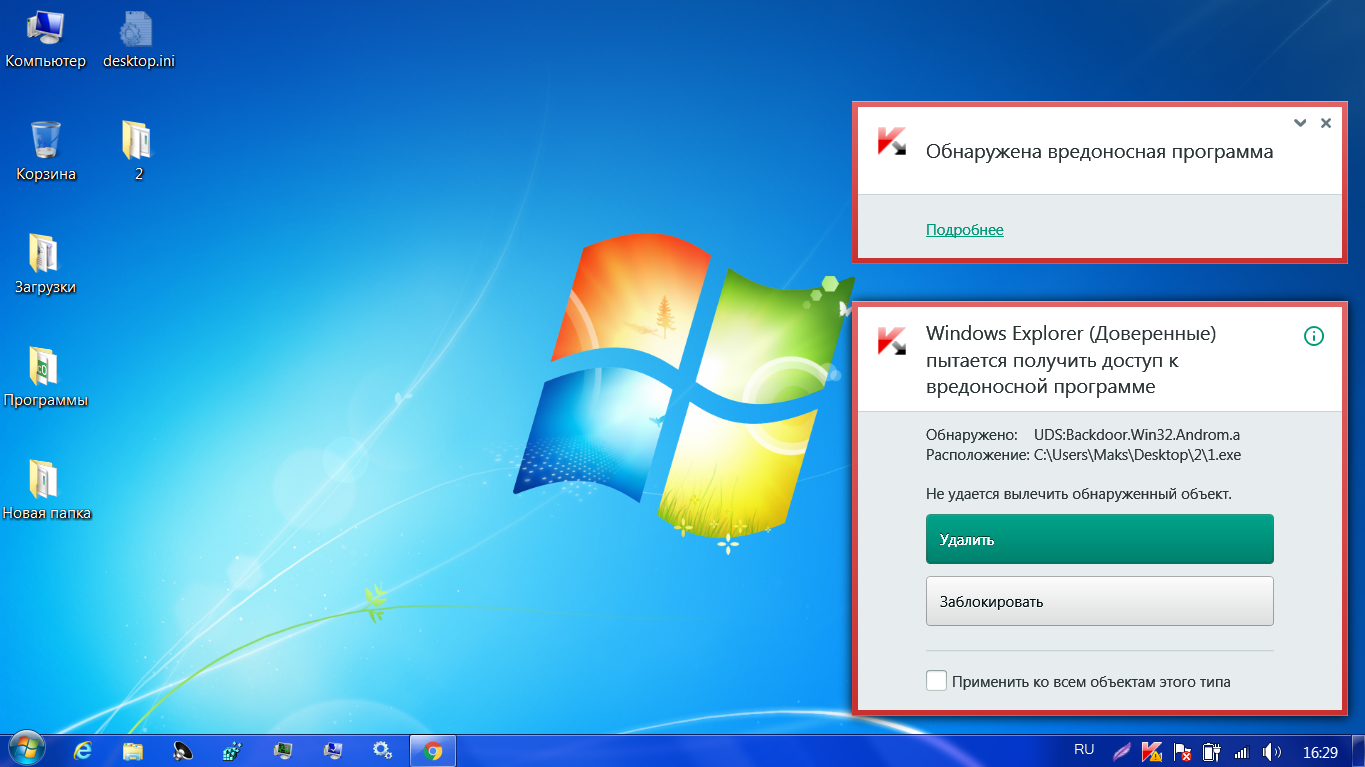Click the path 'C:\Users\Maks\Desktop\2\1.exe'
The height and width of the screenshot is (767, 1365).
(x=1138, y=455)
